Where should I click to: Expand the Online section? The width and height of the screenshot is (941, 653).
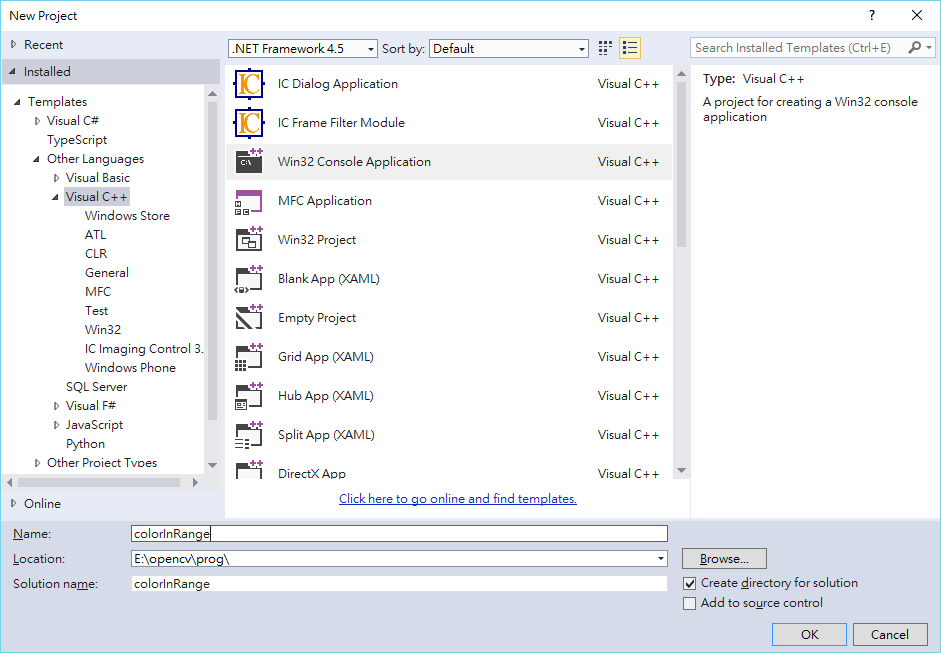click(x=13, y=504)
